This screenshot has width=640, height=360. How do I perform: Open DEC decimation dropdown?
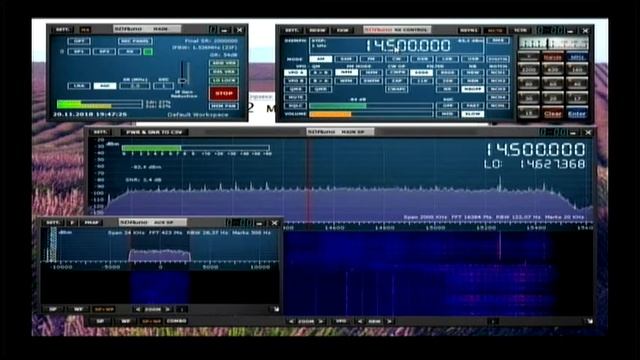click(x=163, y=86)
